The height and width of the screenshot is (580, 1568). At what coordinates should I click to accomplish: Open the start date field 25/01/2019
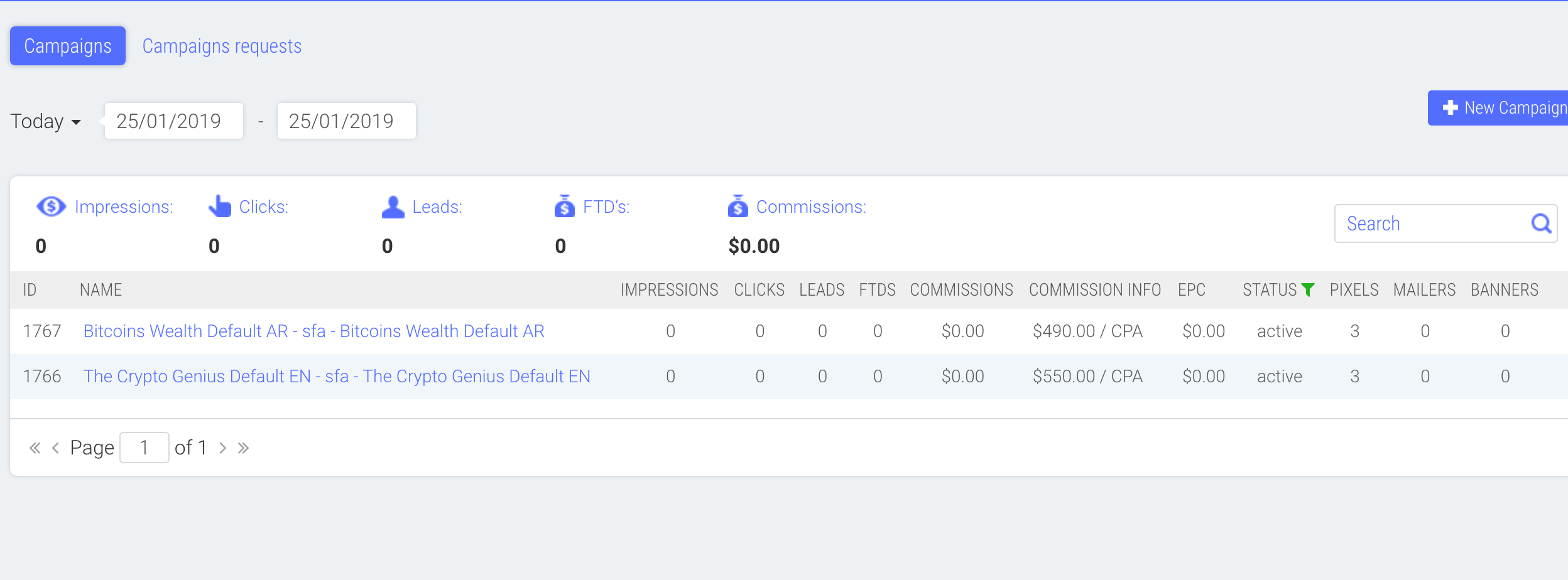point(174,121)
